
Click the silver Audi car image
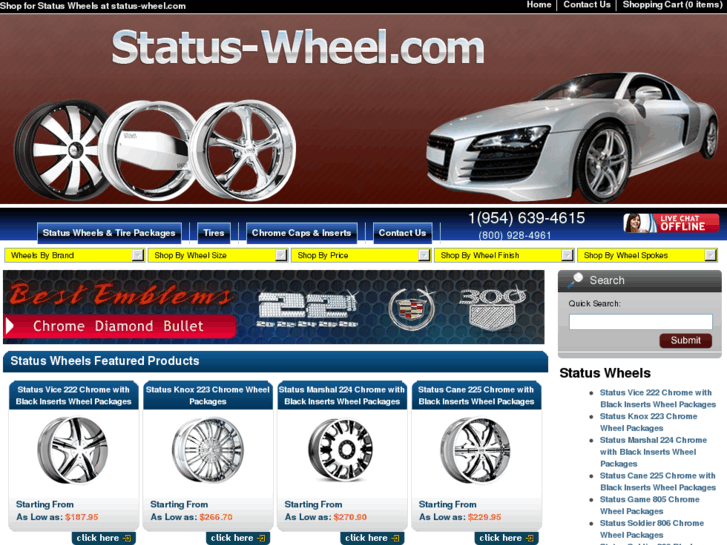click(573, 137)
